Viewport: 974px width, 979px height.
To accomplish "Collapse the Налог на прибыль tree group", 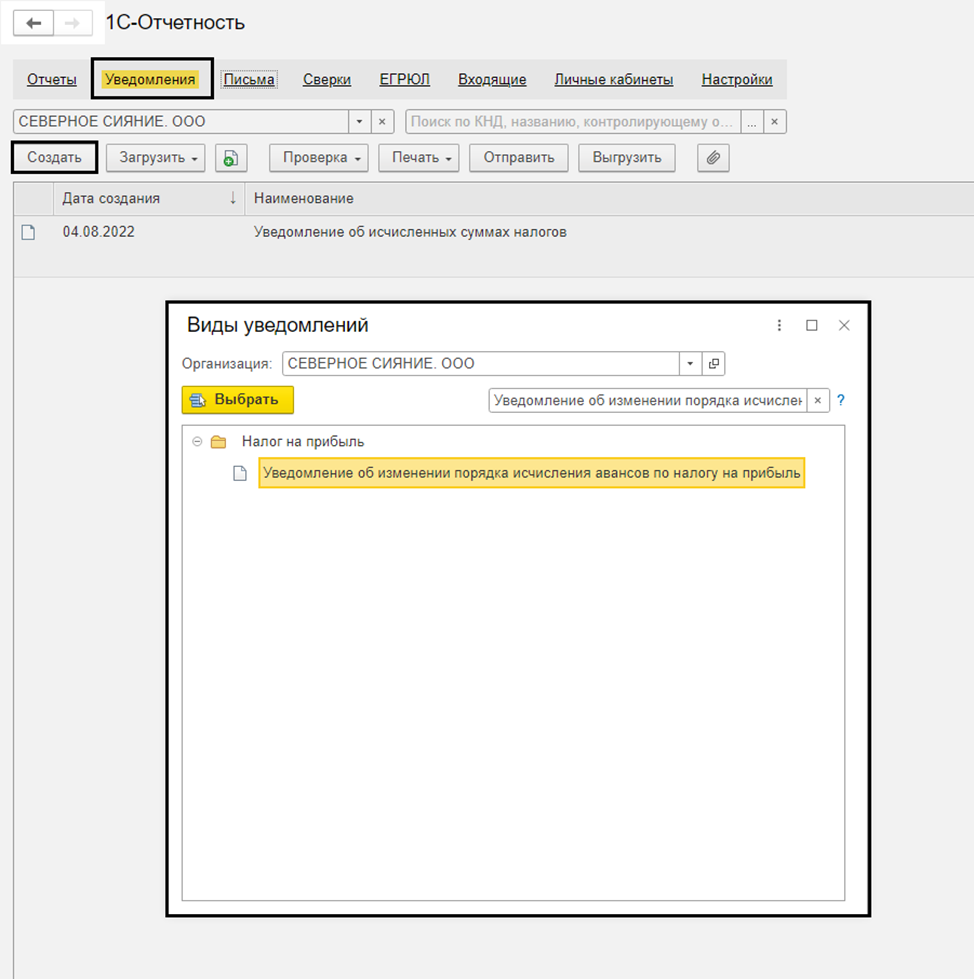I will [x=197, y=441].
